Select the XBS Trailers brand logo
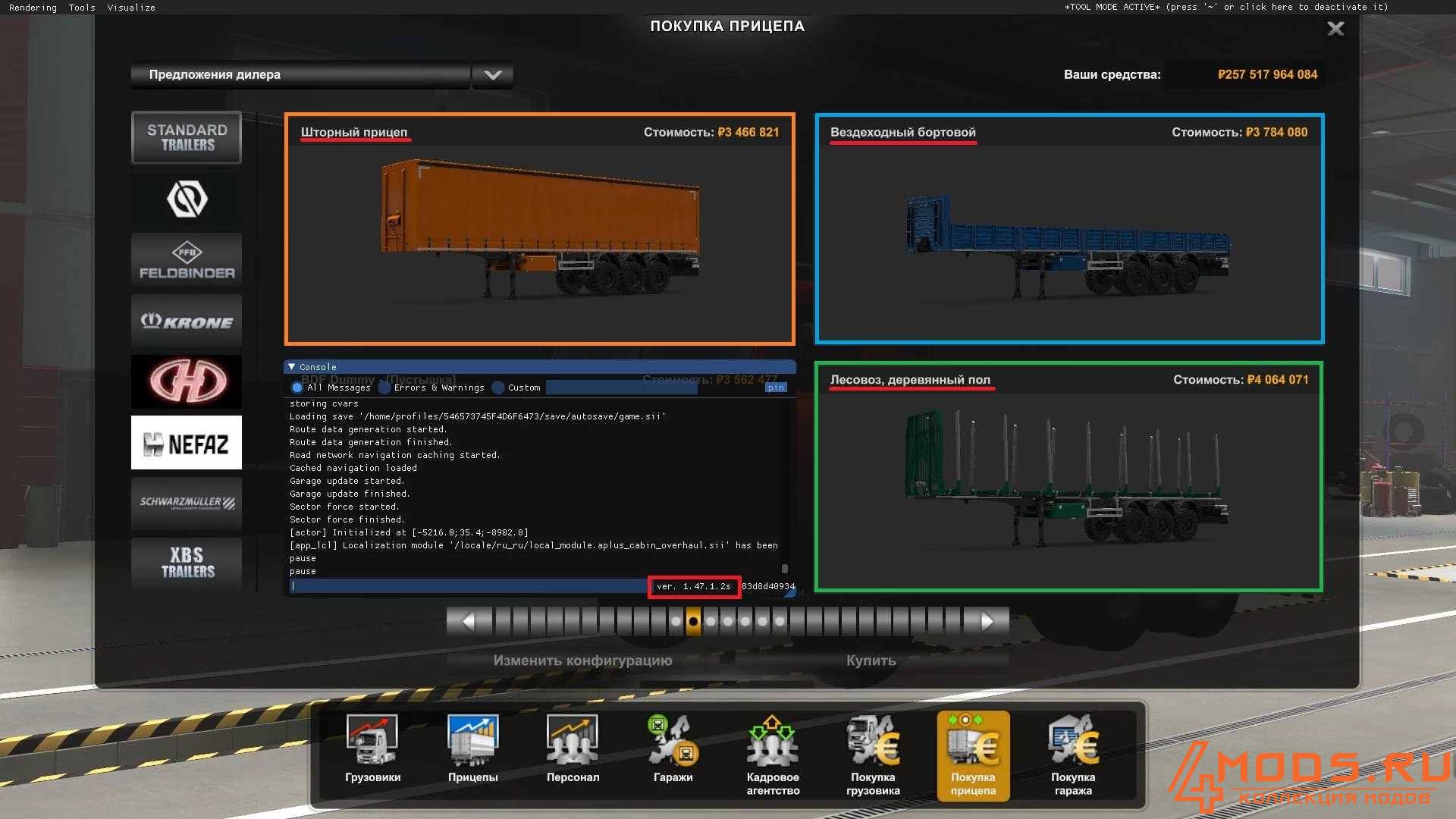 click(x=187, y=563)
